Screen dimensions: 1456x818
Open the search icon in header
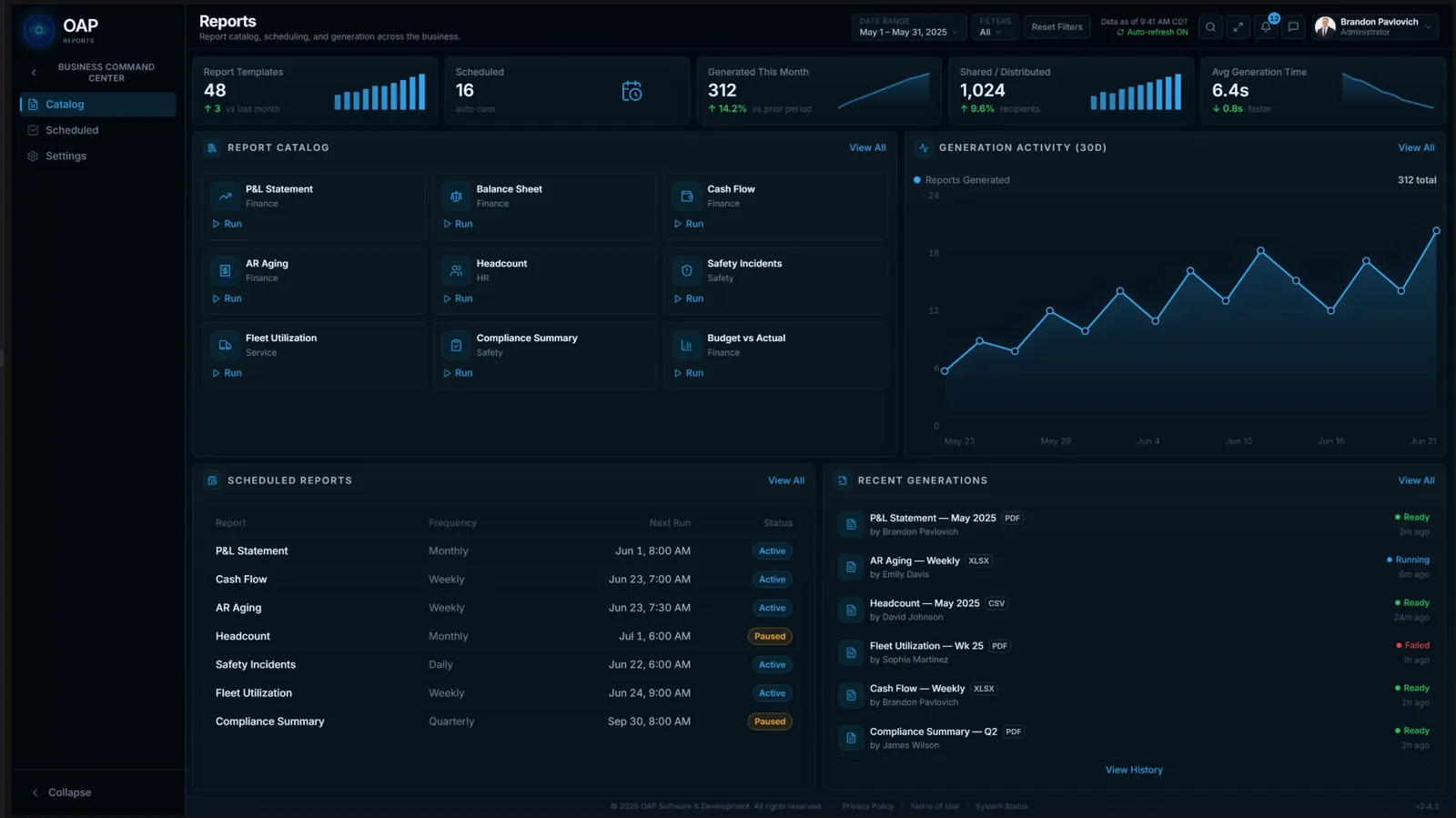coord(1210,27)
